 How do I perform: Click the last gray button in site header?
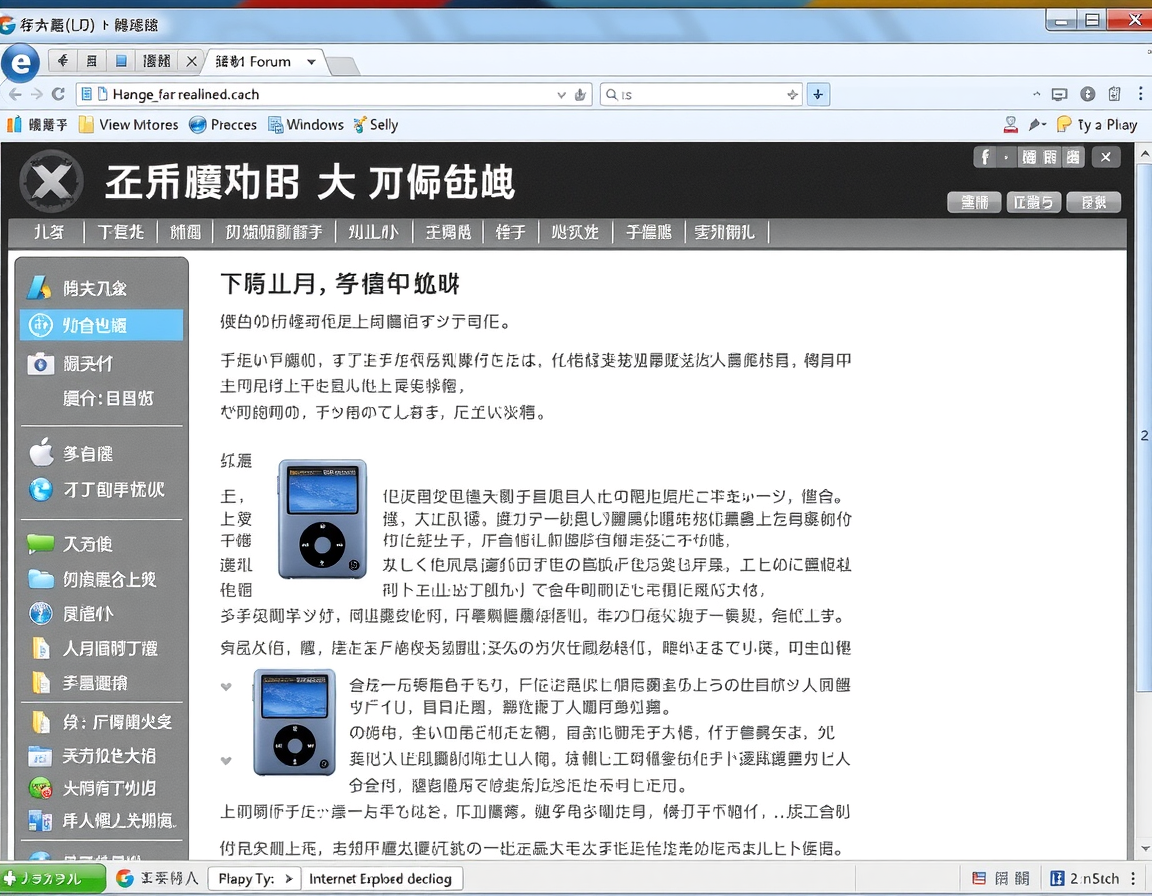pos(1093,202)
